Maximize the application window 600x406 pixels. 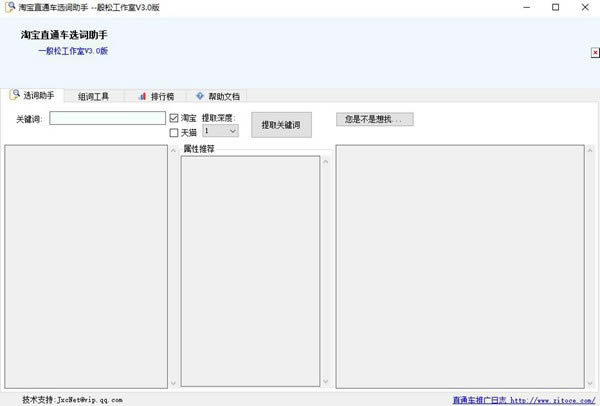click(x=556, y=7)
